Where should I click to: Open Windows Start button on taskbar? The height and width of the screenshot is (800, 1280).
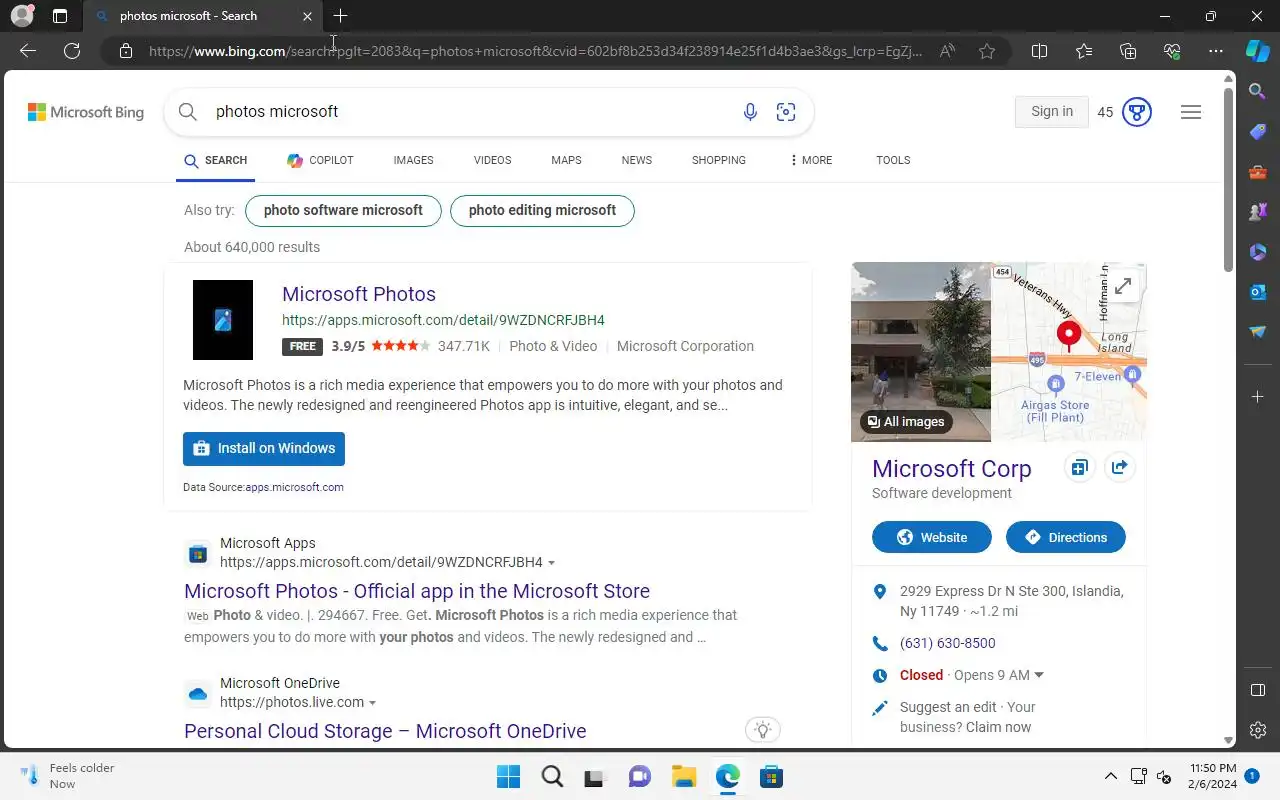point(508,776)
